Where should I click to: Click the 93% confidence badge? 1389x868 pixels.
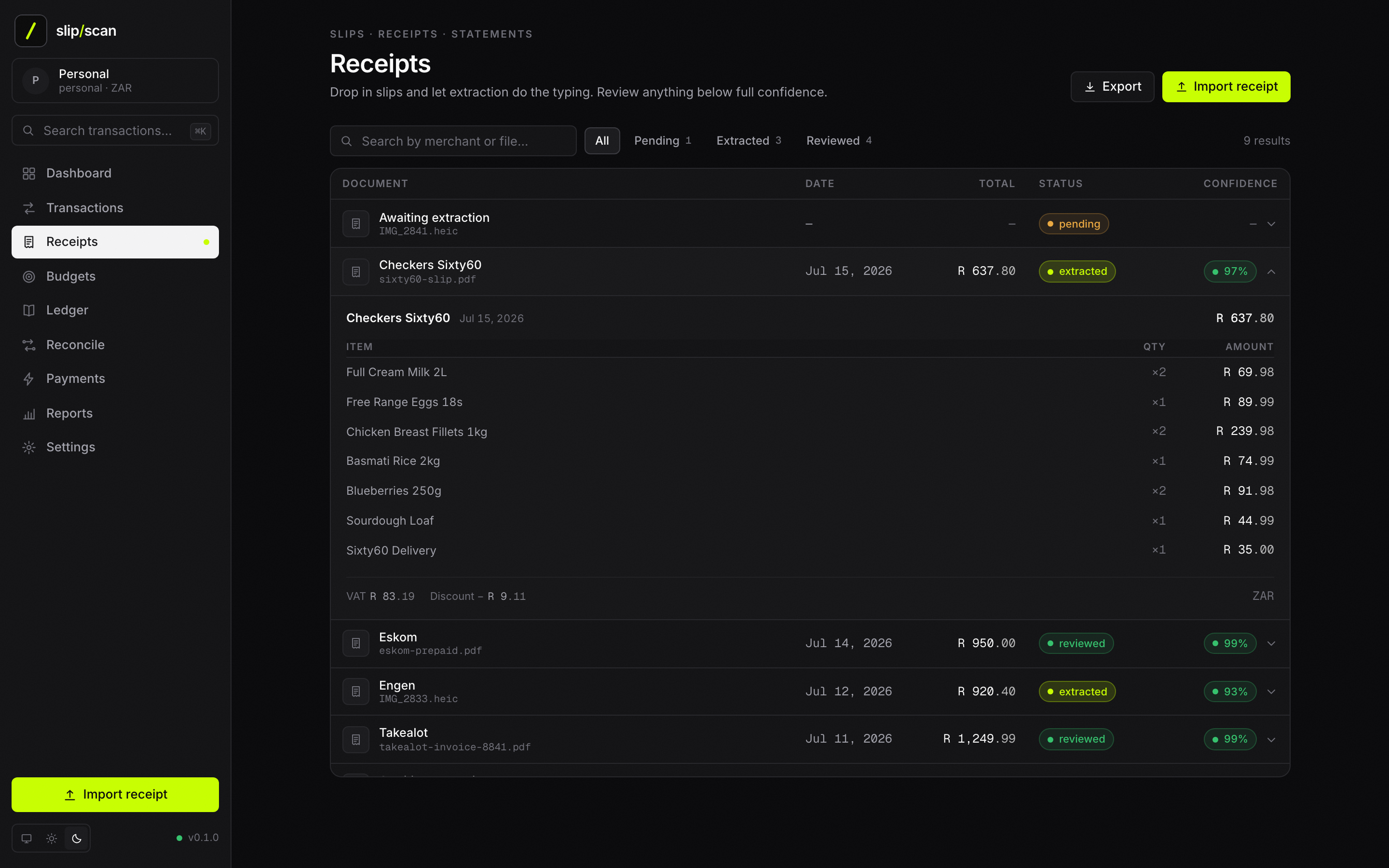click(1230, 692)
